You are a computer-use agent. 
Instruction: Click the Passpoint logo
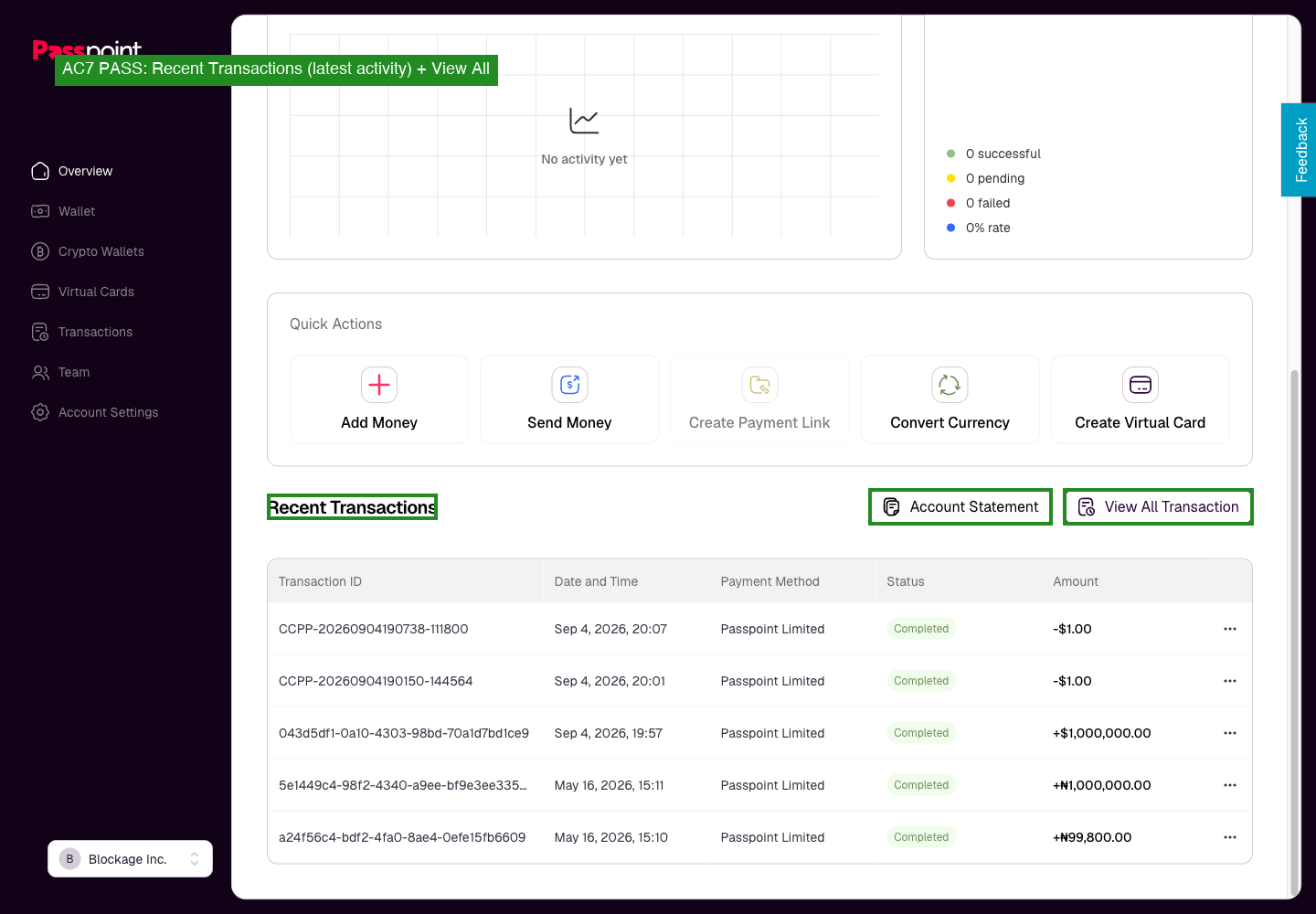tap(87, 49)
